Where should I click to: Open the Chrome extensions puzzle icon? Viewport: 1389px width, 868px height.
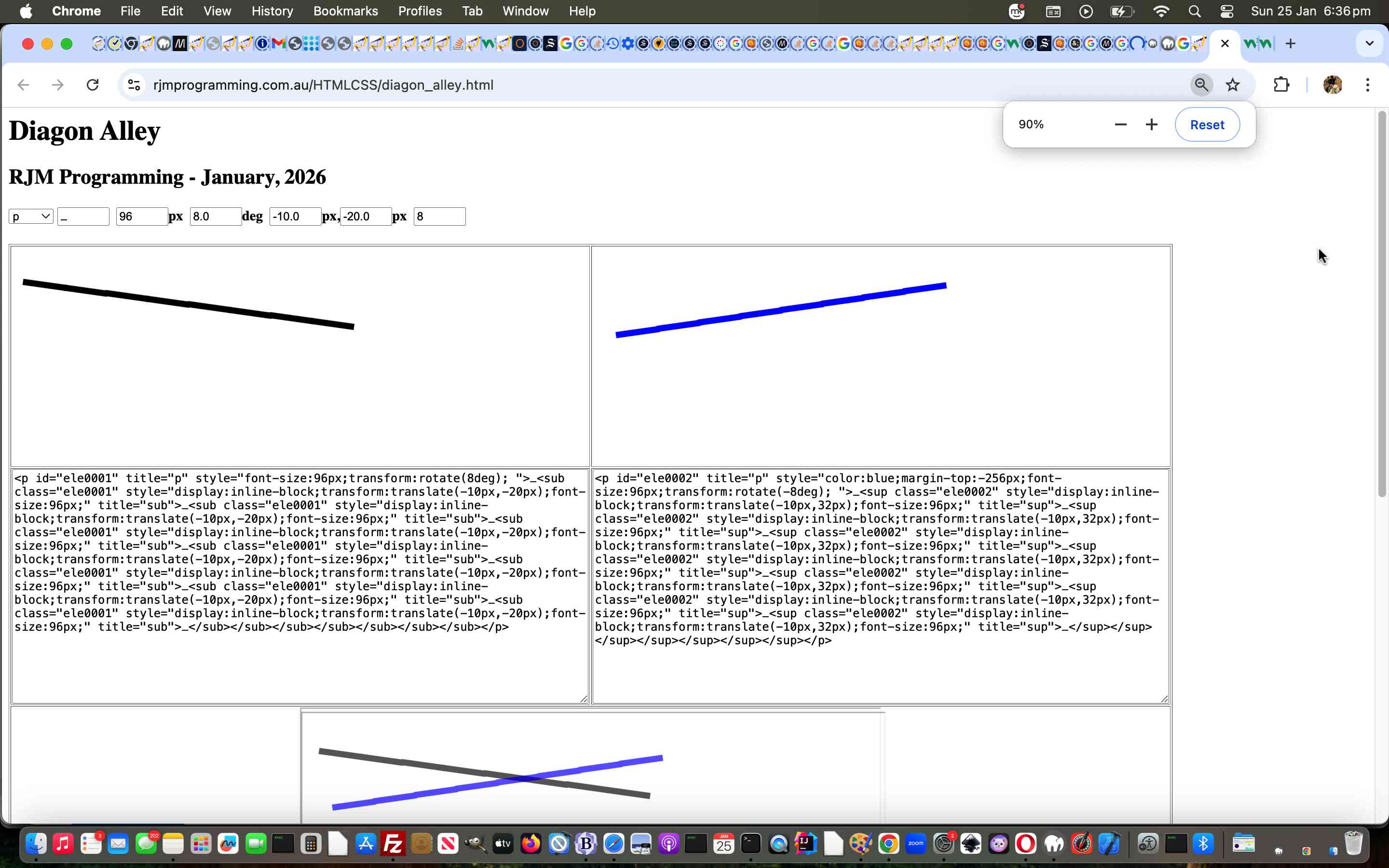1281,84
